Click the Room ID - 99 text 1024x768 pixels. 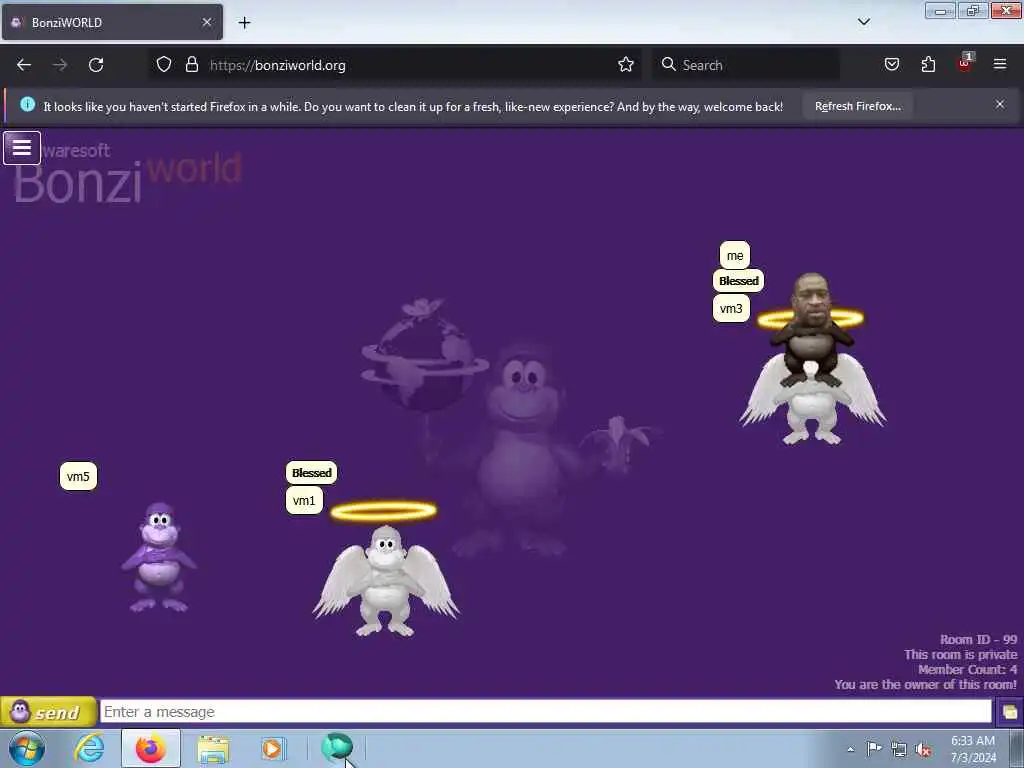978,640
